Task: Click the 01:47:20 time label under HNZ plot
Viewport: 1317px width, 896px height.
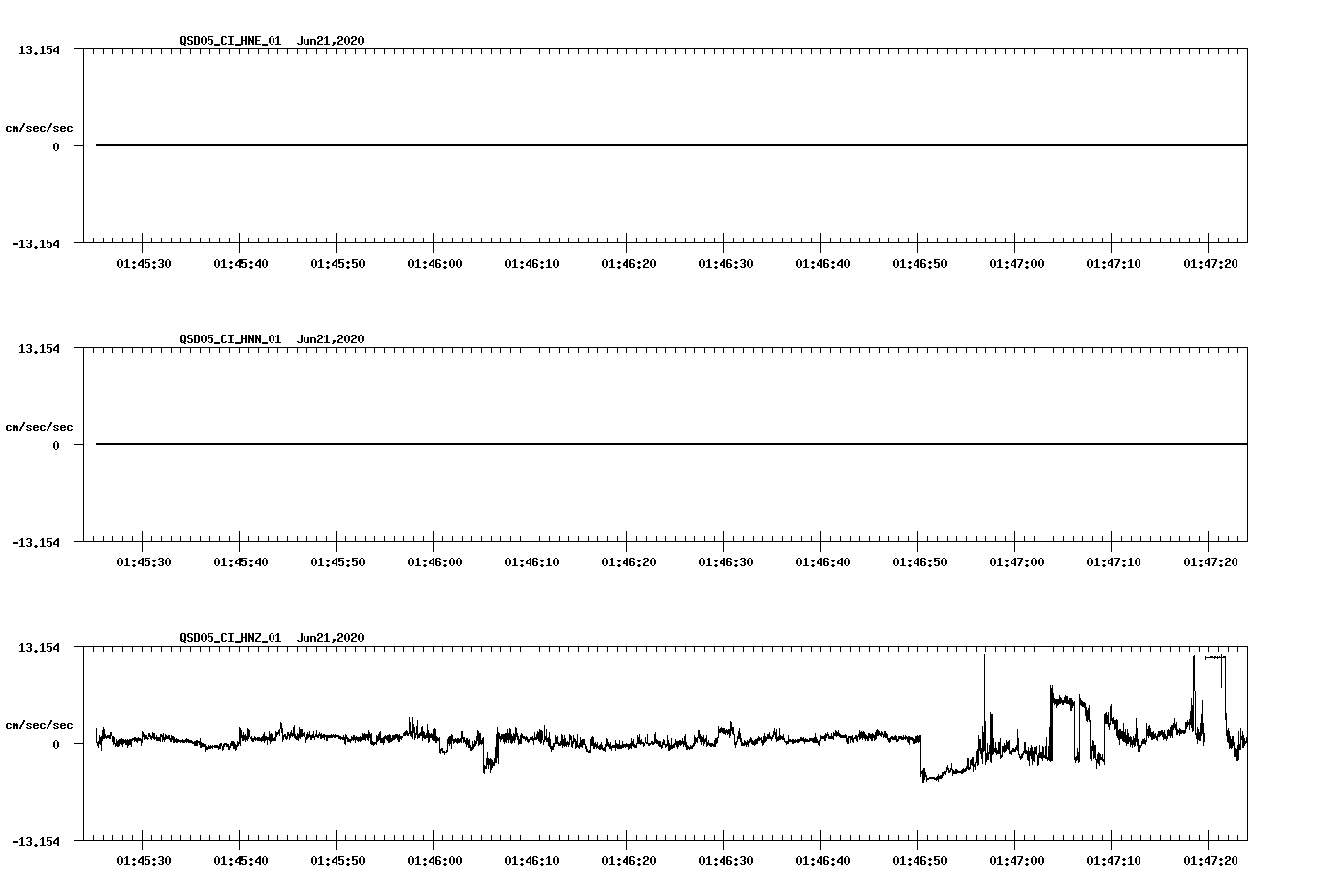Action: click(1210, 860)
